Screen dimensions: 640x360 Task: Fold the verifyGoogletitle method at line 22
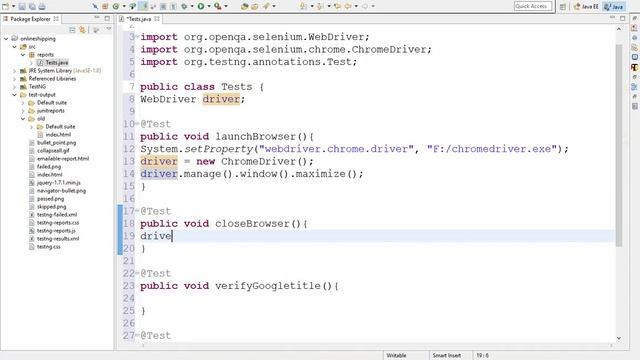137,273
